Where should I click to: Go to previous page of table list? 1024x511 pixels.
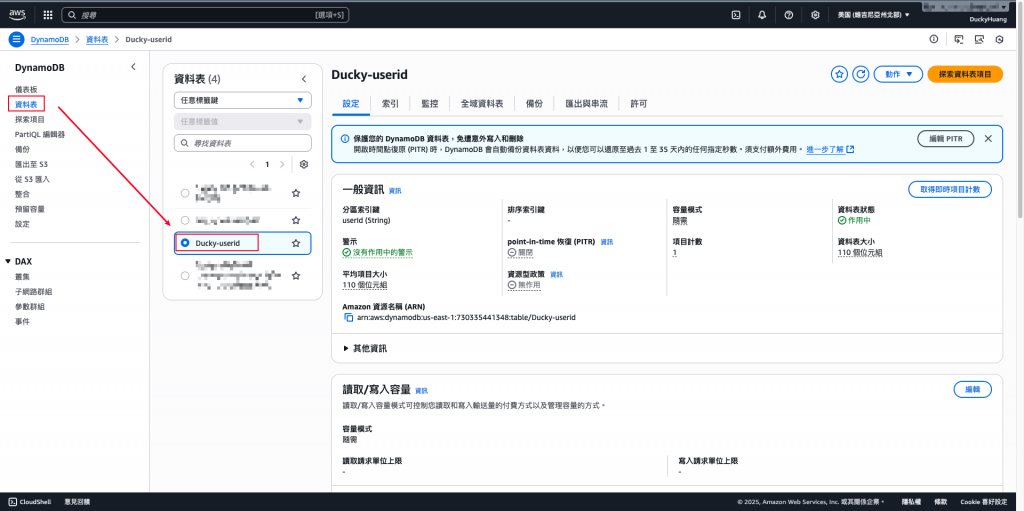253,165
